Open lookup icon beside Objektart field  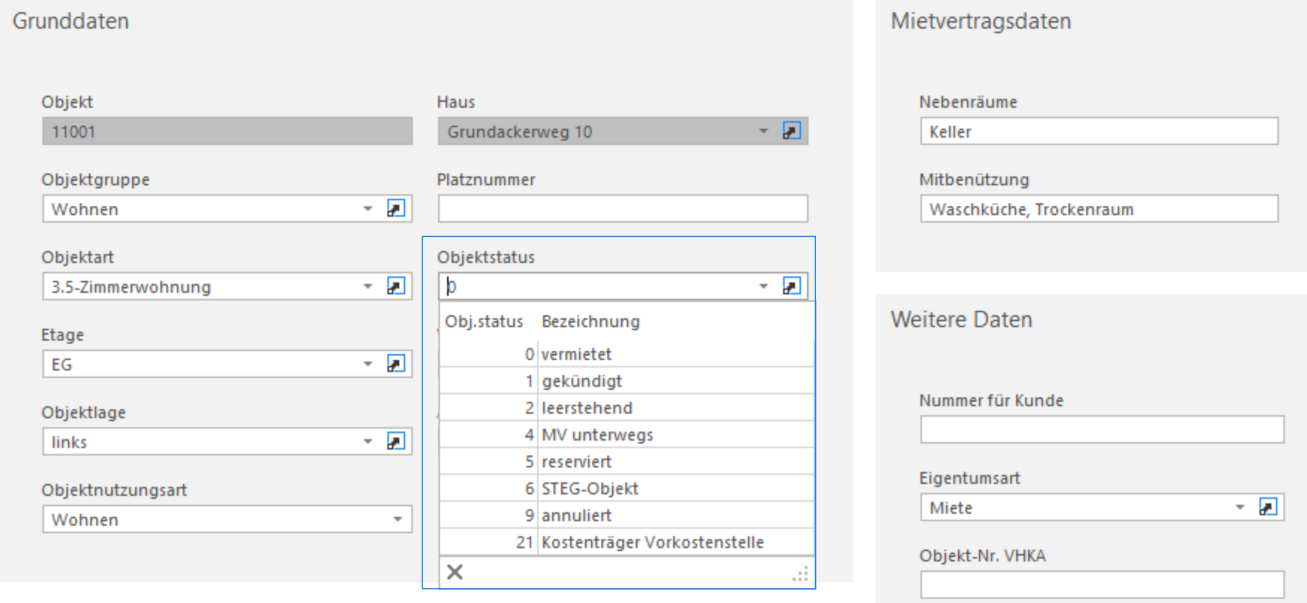[x=396, y=287]
